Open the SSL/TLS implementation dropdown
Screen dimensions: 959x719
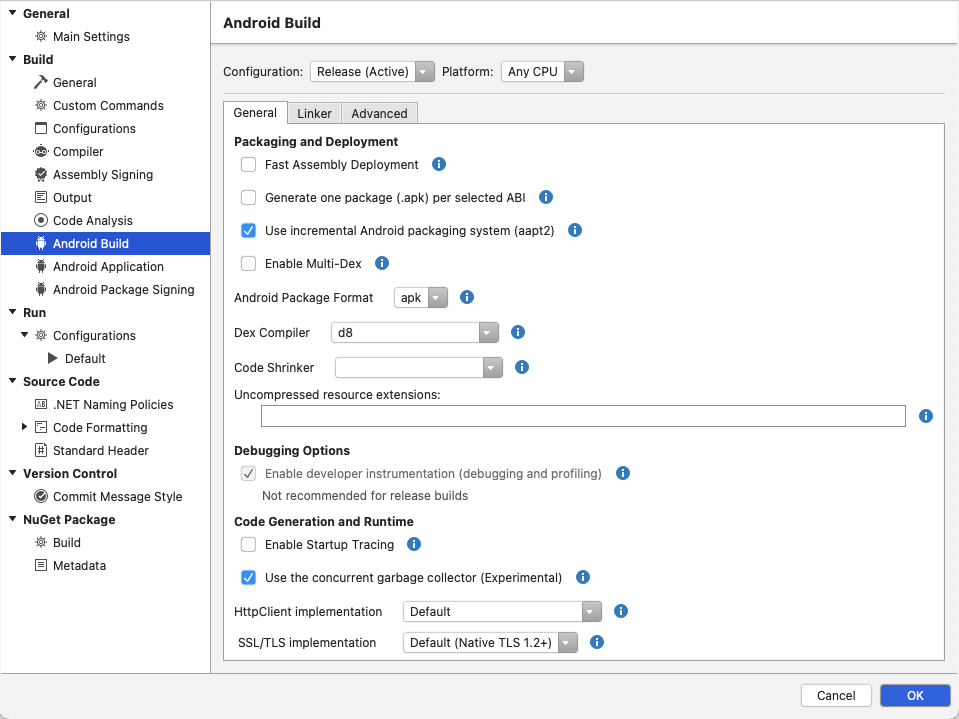click(490, 643)
